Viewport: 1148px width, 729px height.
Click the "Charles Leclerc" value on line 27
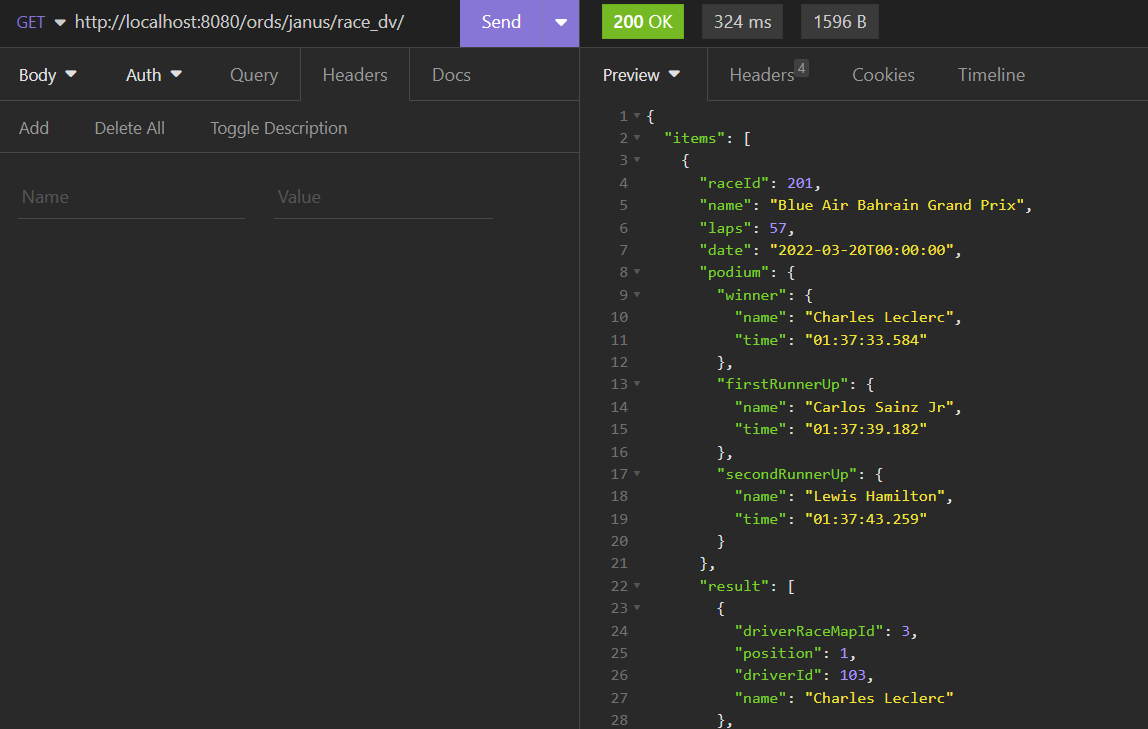879,698
